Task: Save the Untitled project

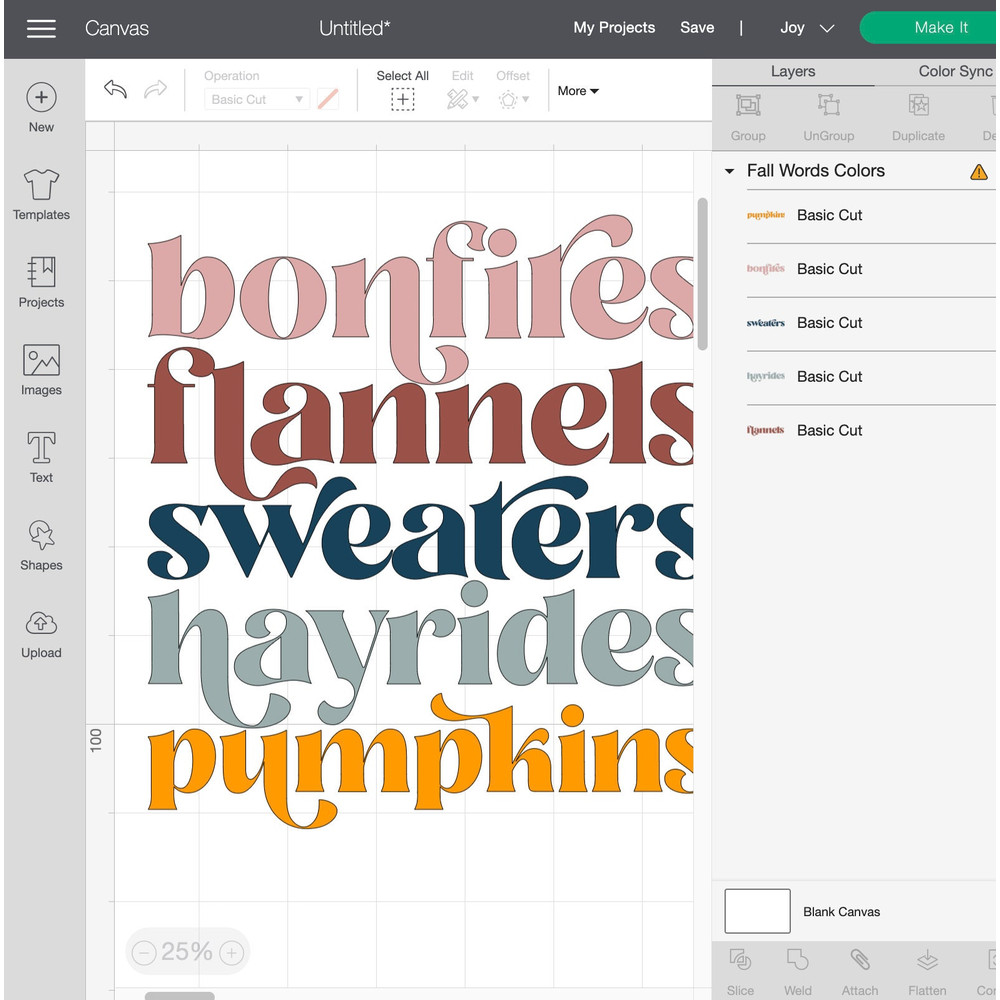Action: [x=697, y=28]
